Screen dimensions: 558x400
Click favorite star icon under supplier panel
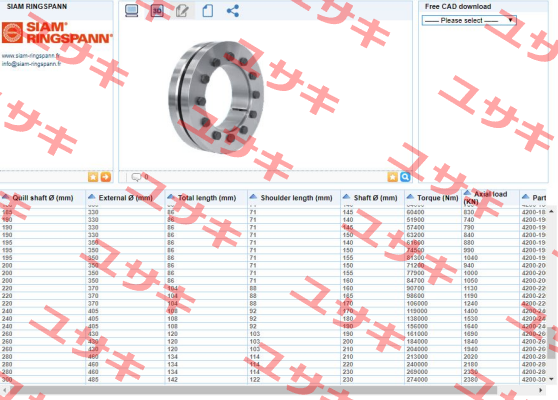[x=93, y=177]
